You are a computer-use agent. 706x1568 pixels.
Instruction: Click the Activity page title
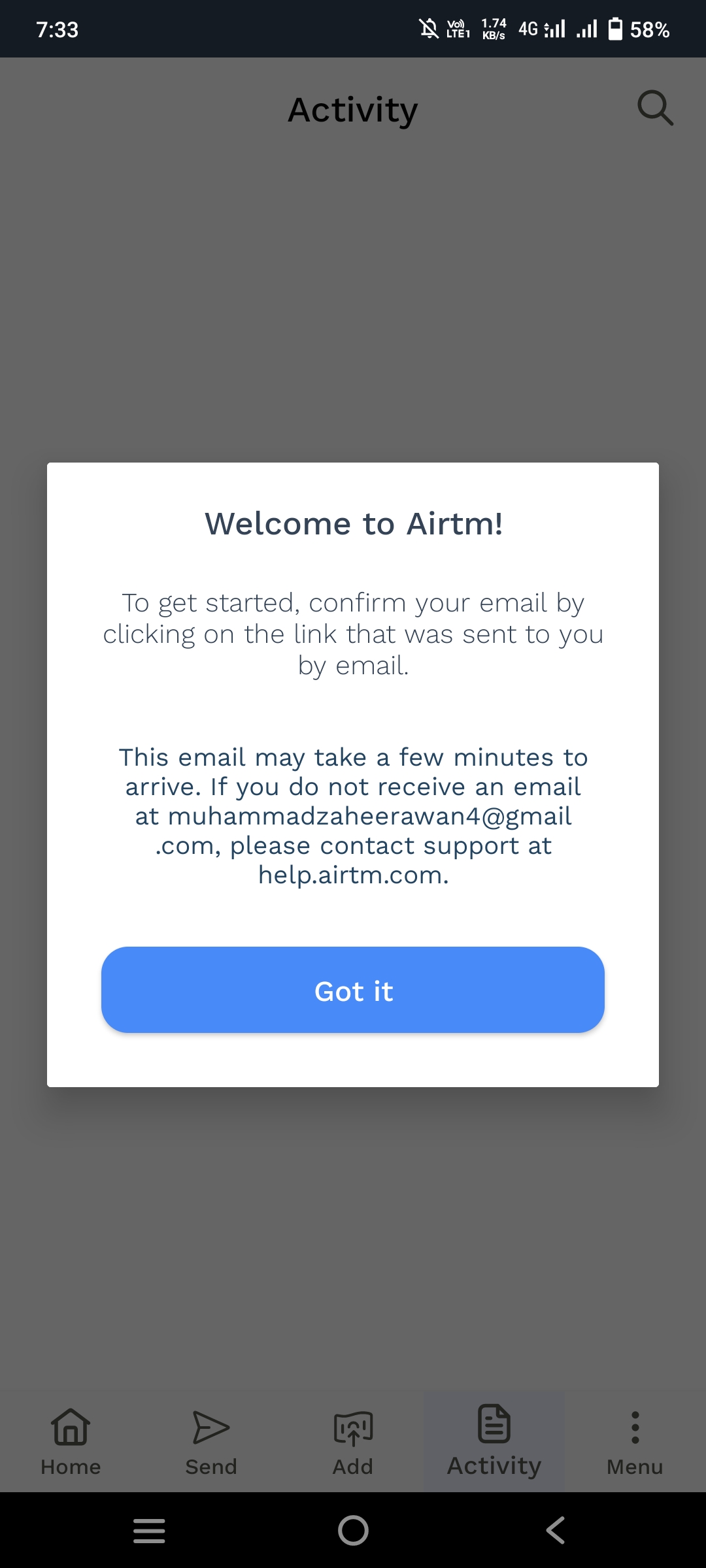click(x=353, y=110)
